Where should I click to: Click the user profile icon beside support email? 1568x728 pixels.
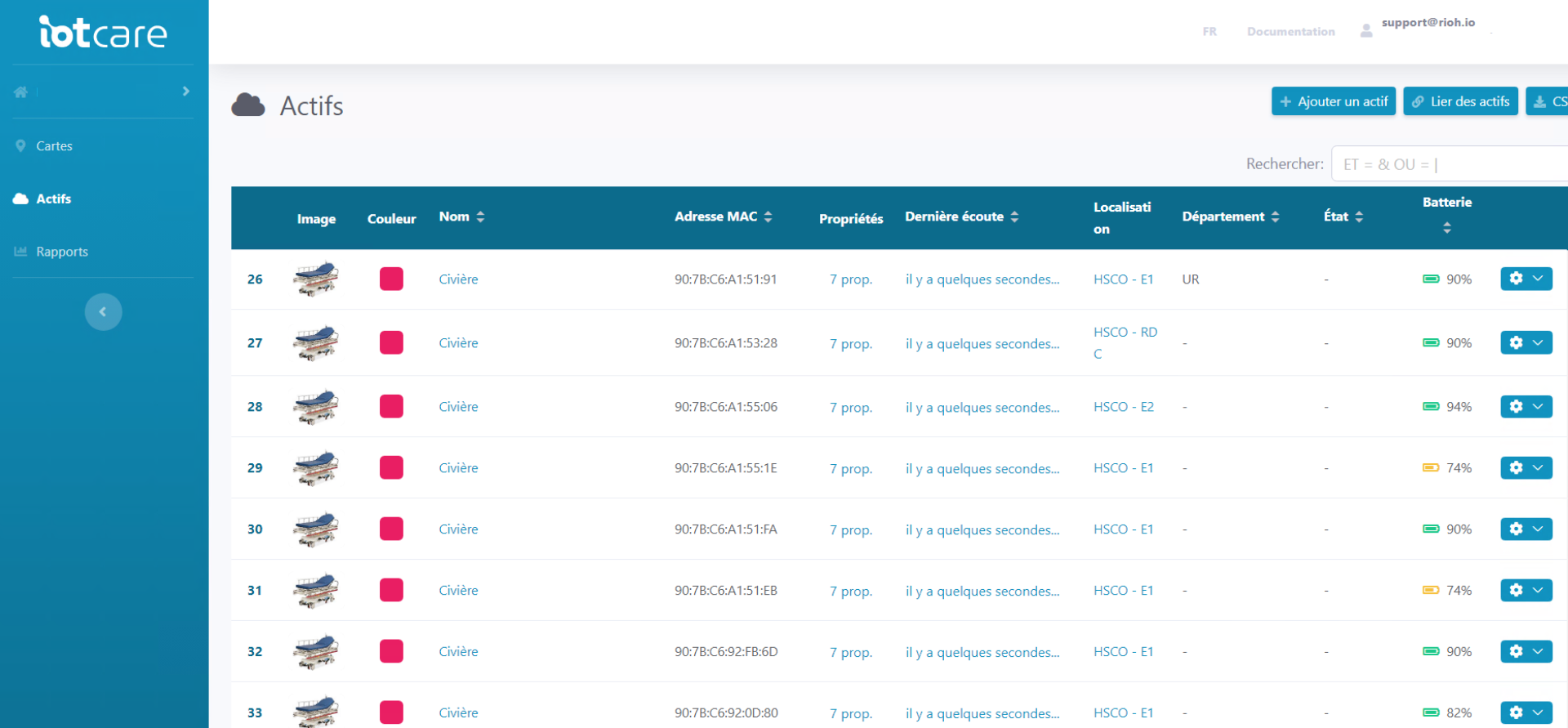[x=1365, y=31]
